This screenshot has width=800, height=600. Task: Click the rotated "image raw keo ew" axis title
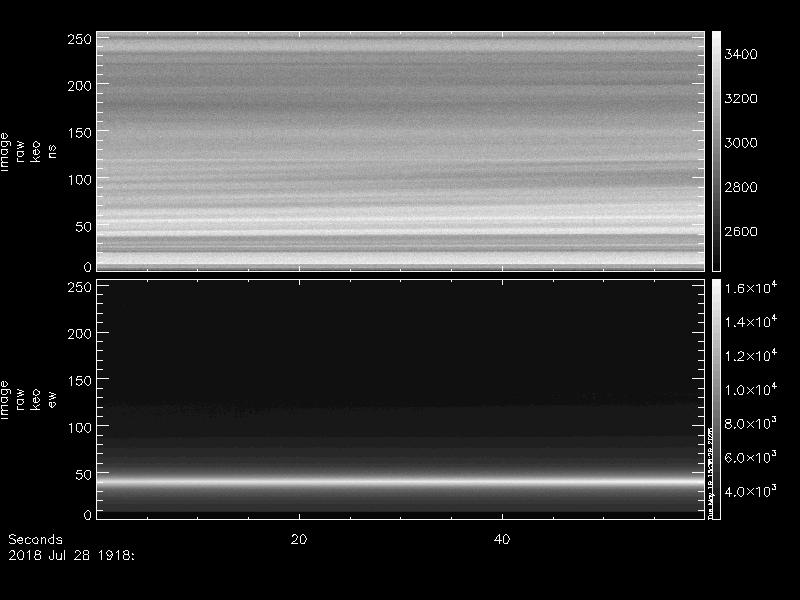coord(28,400)
